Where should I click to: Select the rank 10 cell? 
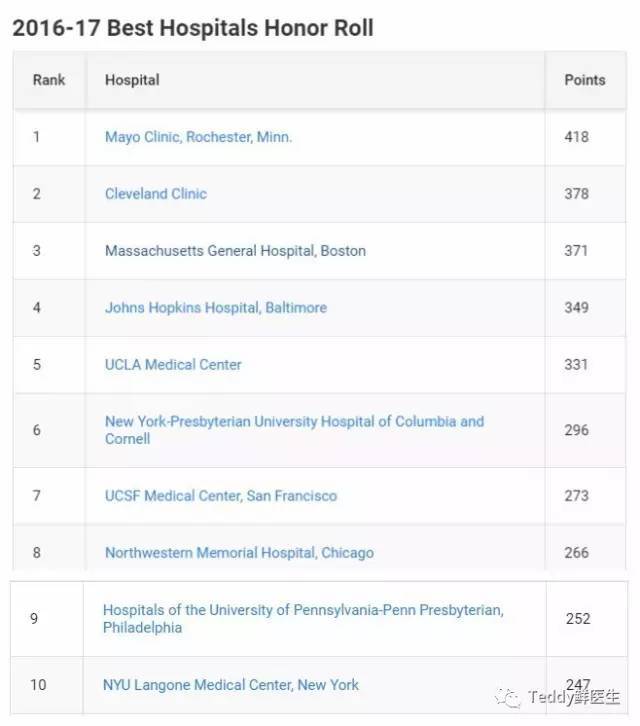(38, 685)
